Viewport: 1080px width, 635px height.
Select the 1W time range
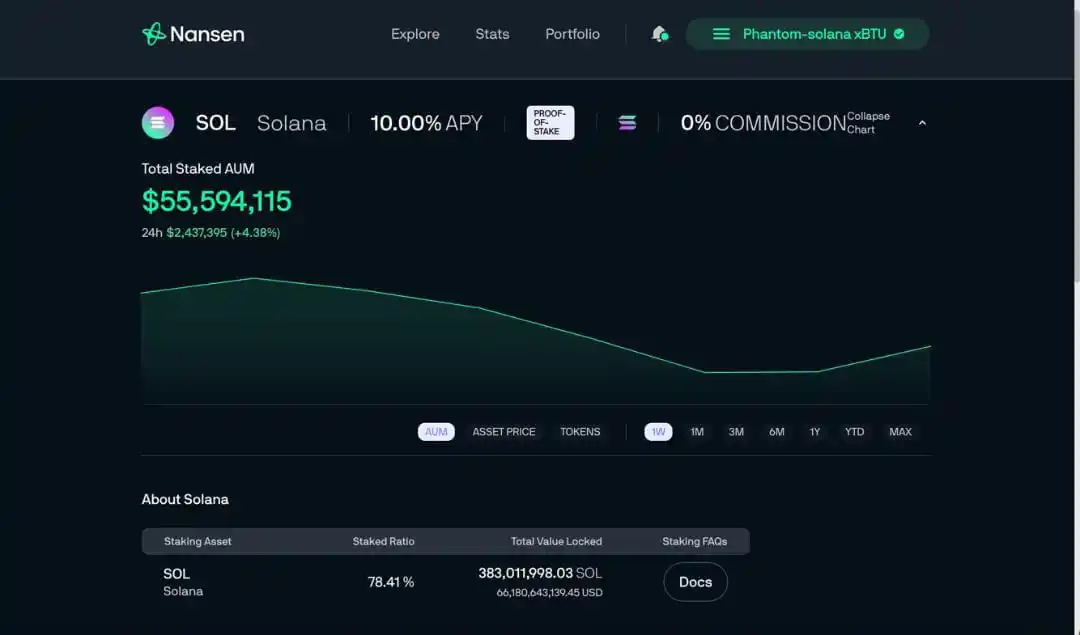[x=658, y=432]
